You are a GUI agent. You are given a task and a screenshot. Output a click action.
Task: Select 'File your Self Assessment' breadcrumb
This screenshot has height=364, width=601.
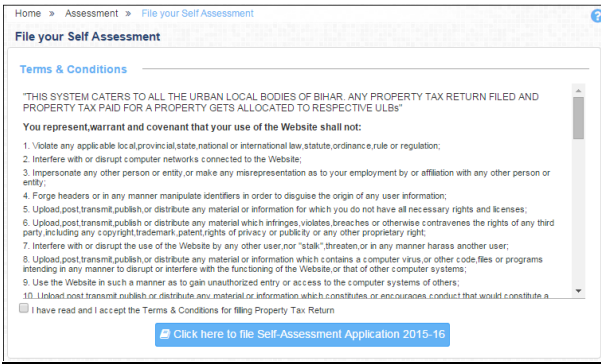pos(197,13)
